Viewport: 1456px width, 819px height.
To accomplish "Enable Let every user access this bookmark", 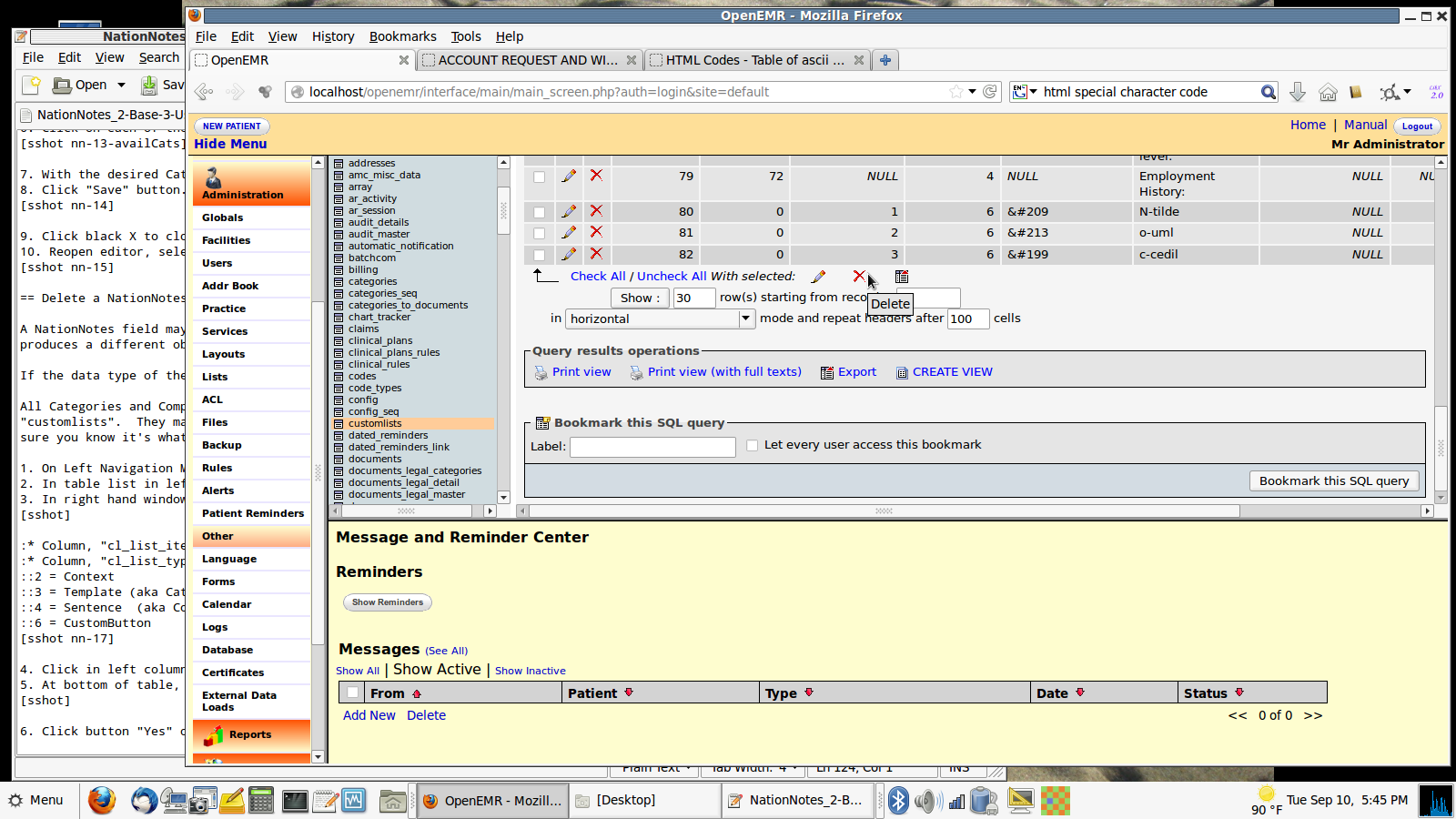I will [x=752, y=445].
